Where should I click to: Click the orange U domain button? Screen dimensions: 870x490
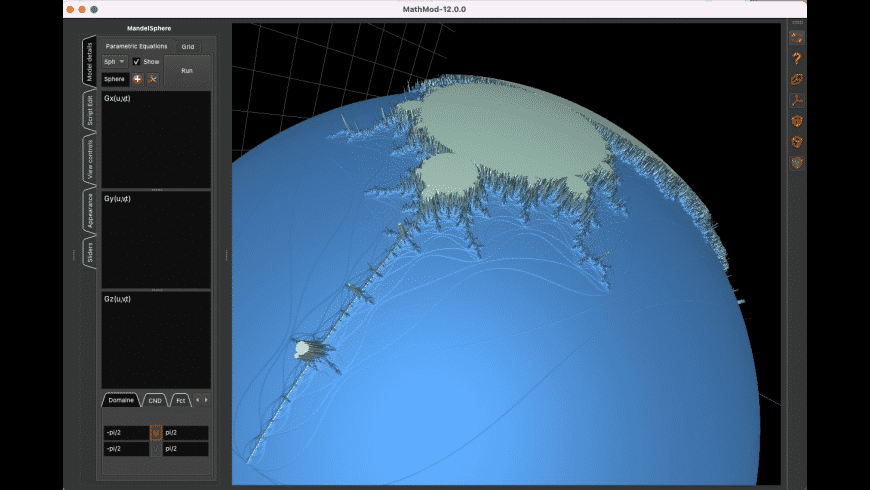(x=156, y=432)
